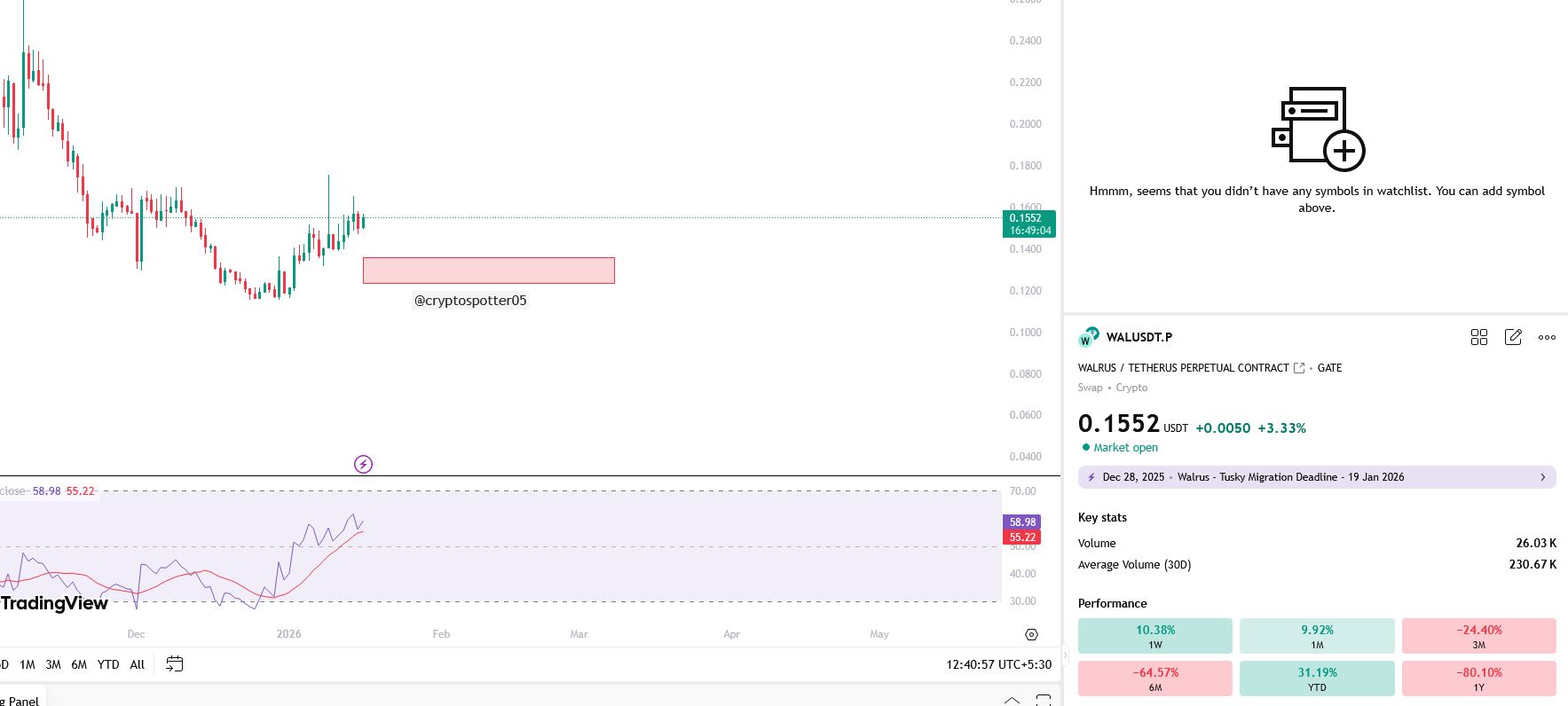Viewport: 1568px width, 706px height.
Task: Click the RSI moving average label 55.22
Action: (1022, 537)
